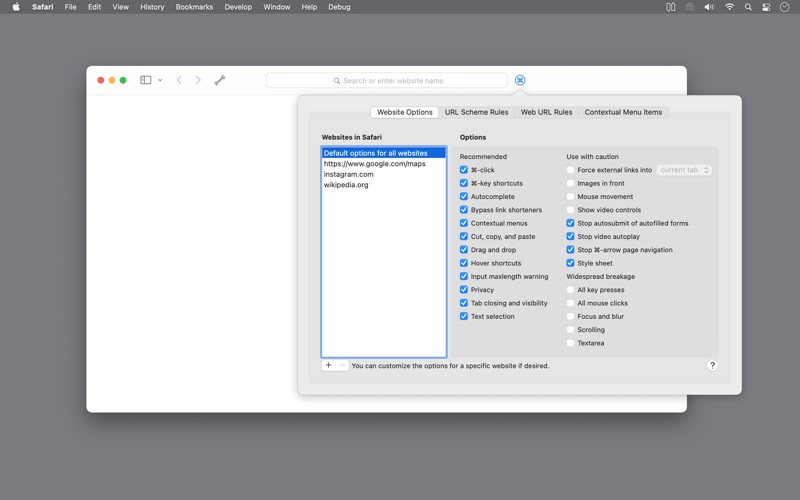The height and width of the screenshot is (500, 800).
Task: Toggle the Privacy checkbox
Action: pos(464,289)
